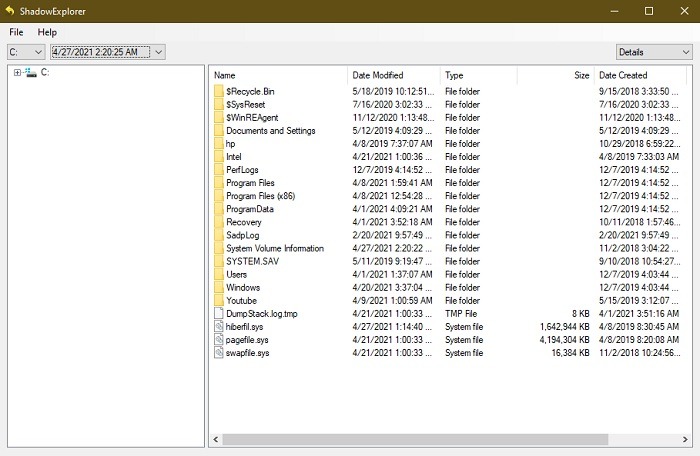Click the horizontal scrollbar right arrow

685,439
